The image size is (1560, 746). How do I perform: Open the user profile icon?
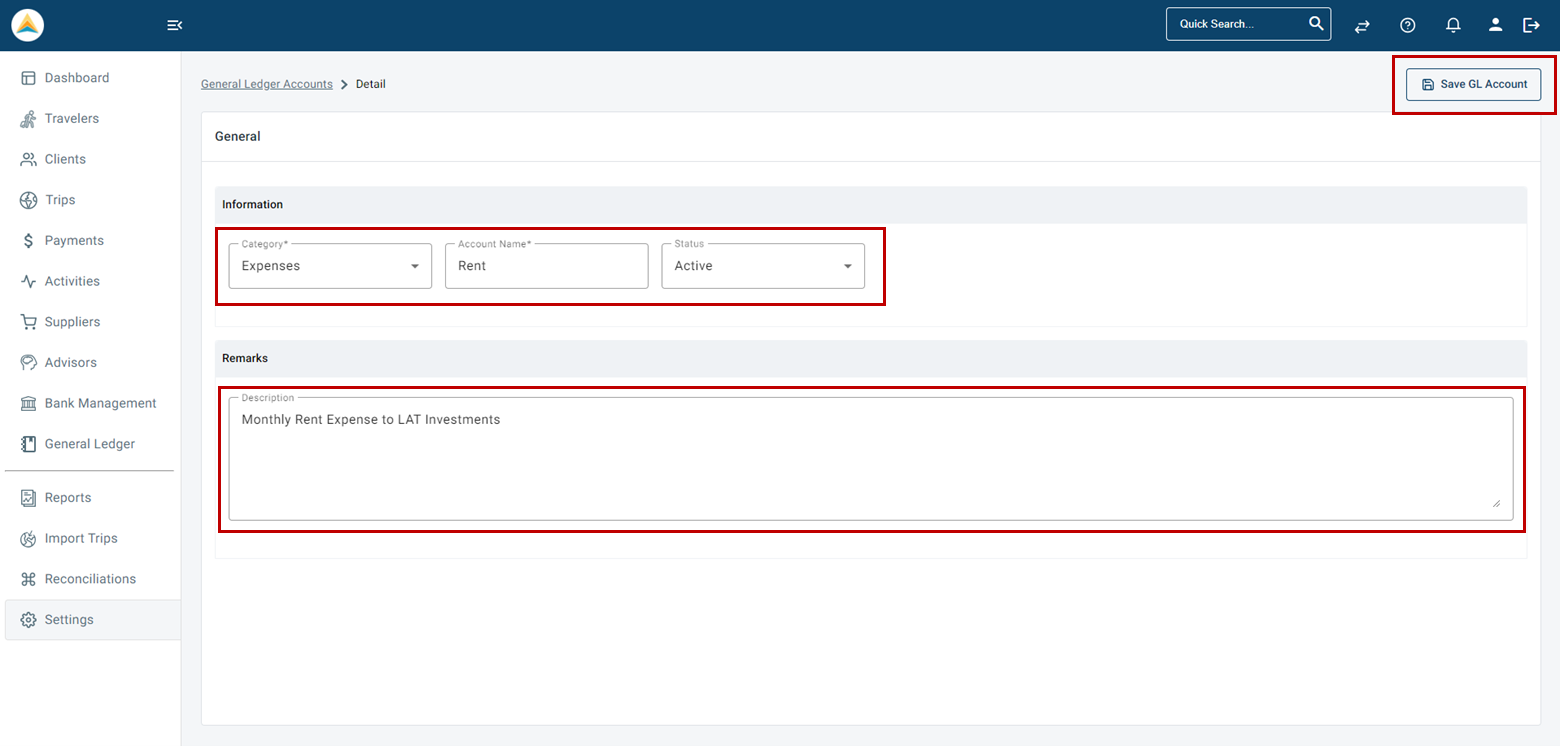1495,25
